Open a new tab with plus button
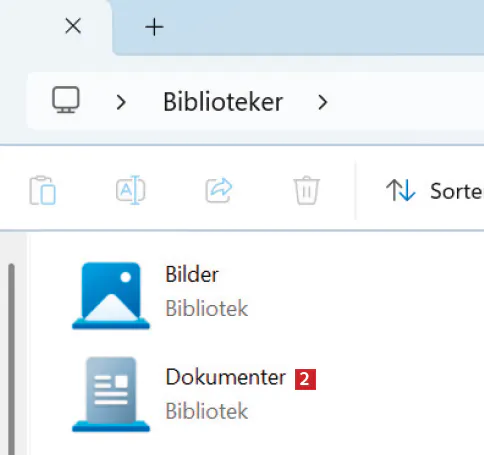The height and width of the screenshot is (455, 484). pyautogui.click(x=154, y=27)
